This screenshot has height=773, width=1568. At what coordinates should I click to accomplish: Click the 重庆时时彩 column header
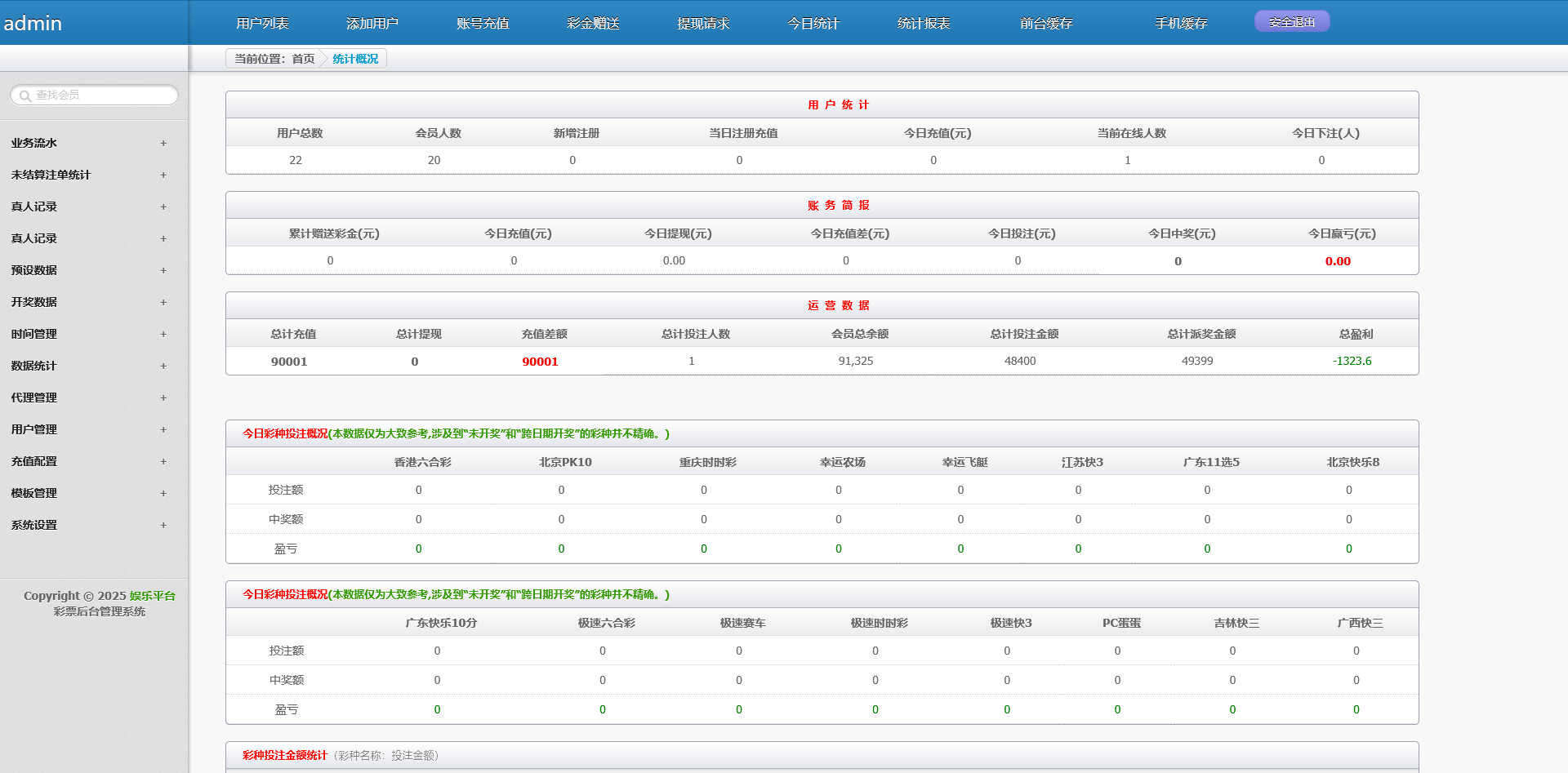pos(707,462)
